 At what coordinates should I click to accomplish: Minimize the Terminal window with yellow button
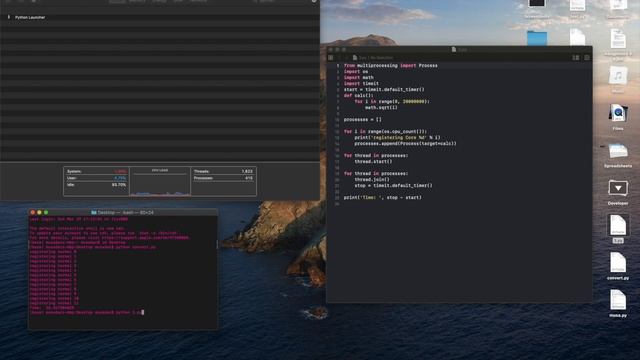tap(39, 212)
